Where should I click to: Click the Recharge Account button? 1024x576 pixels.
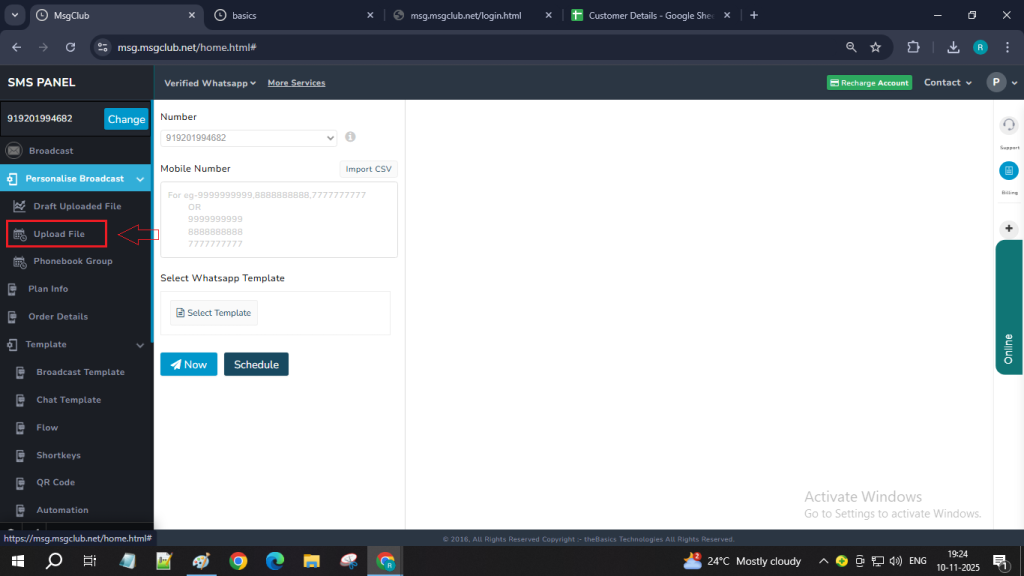click(x=869, y=83)
